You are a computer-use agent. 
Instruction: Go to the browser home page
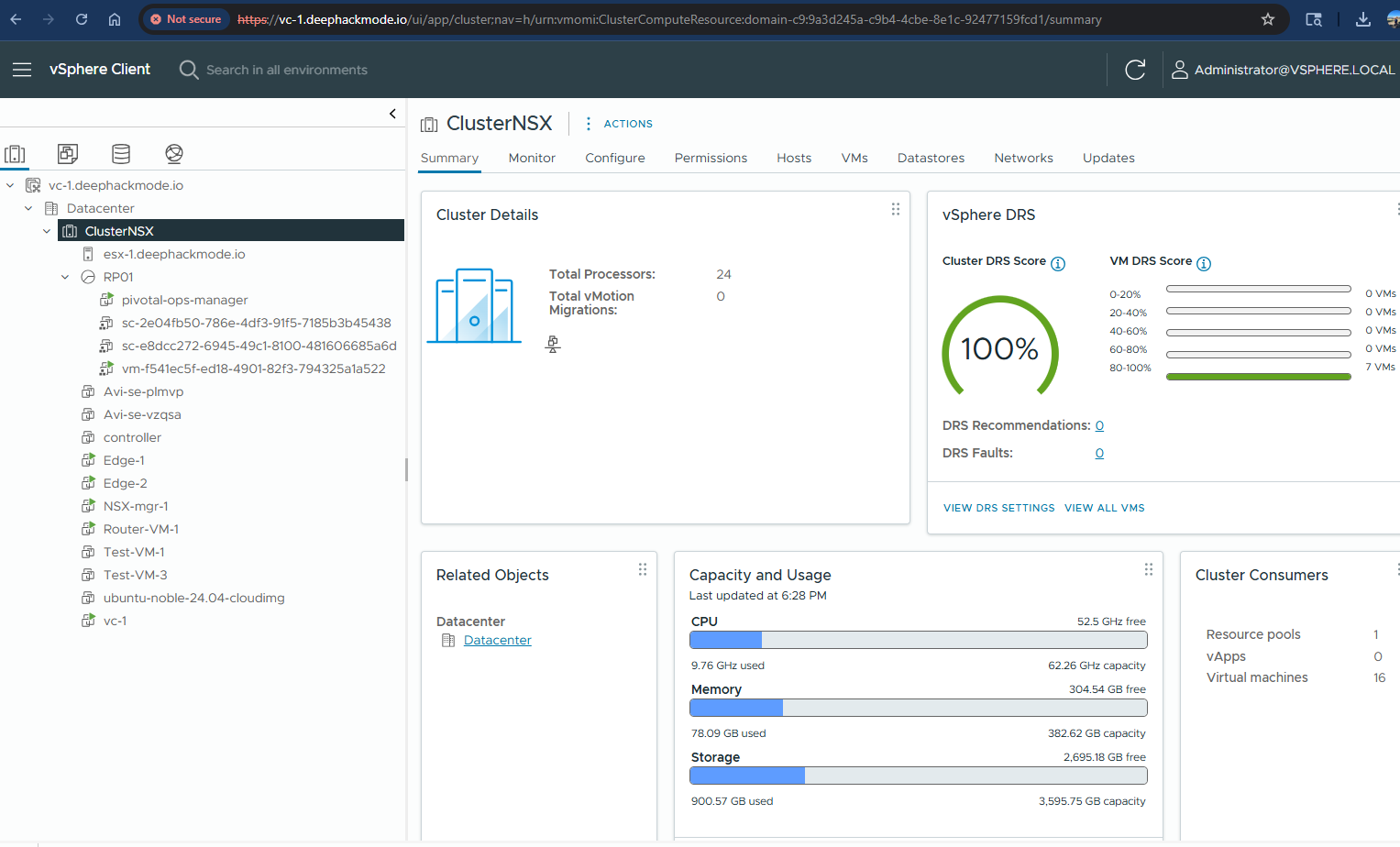click(x=115, y=19)
